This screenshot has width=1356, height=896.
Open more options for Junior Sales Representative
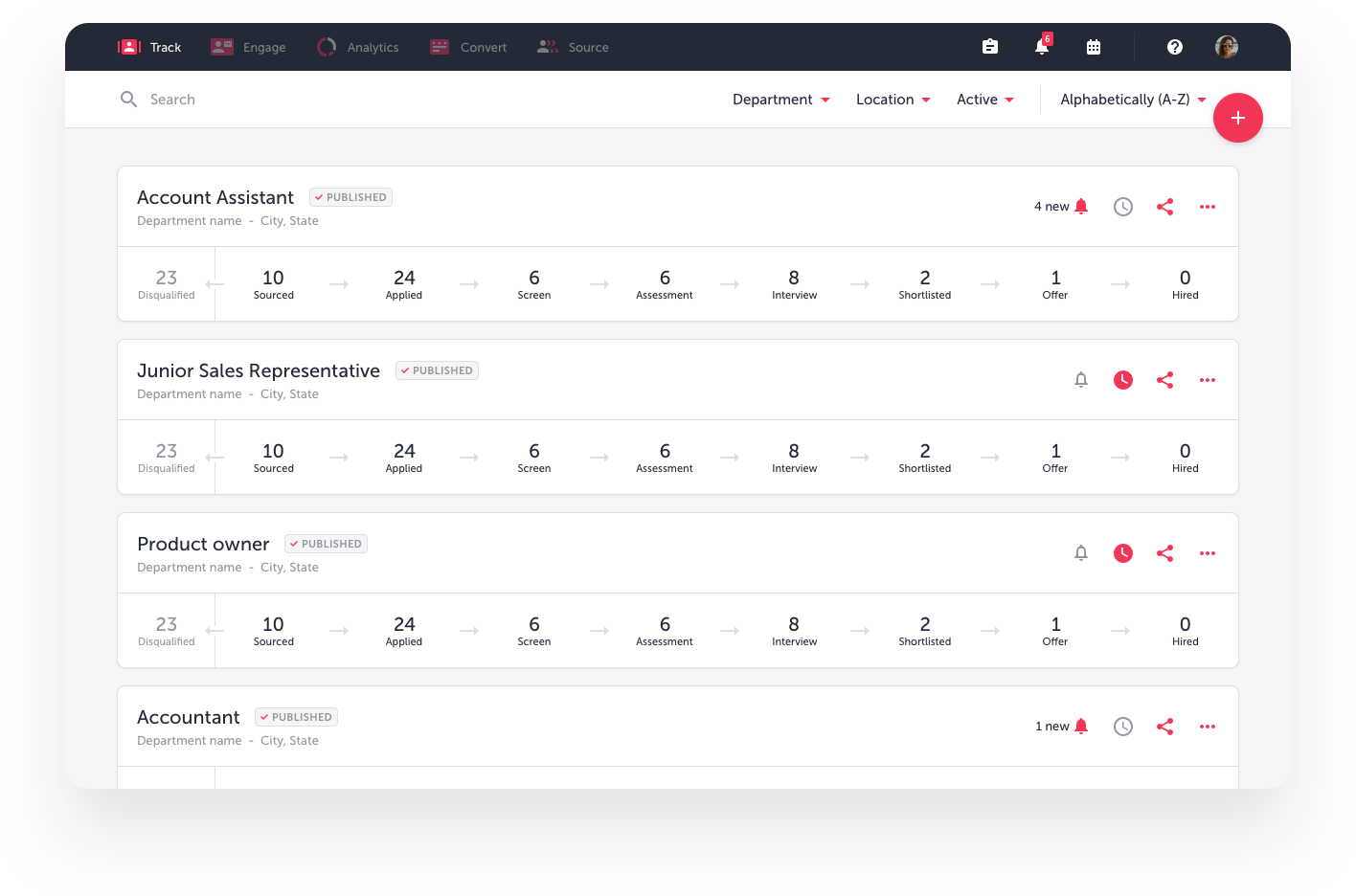[x=1208, y=380]
